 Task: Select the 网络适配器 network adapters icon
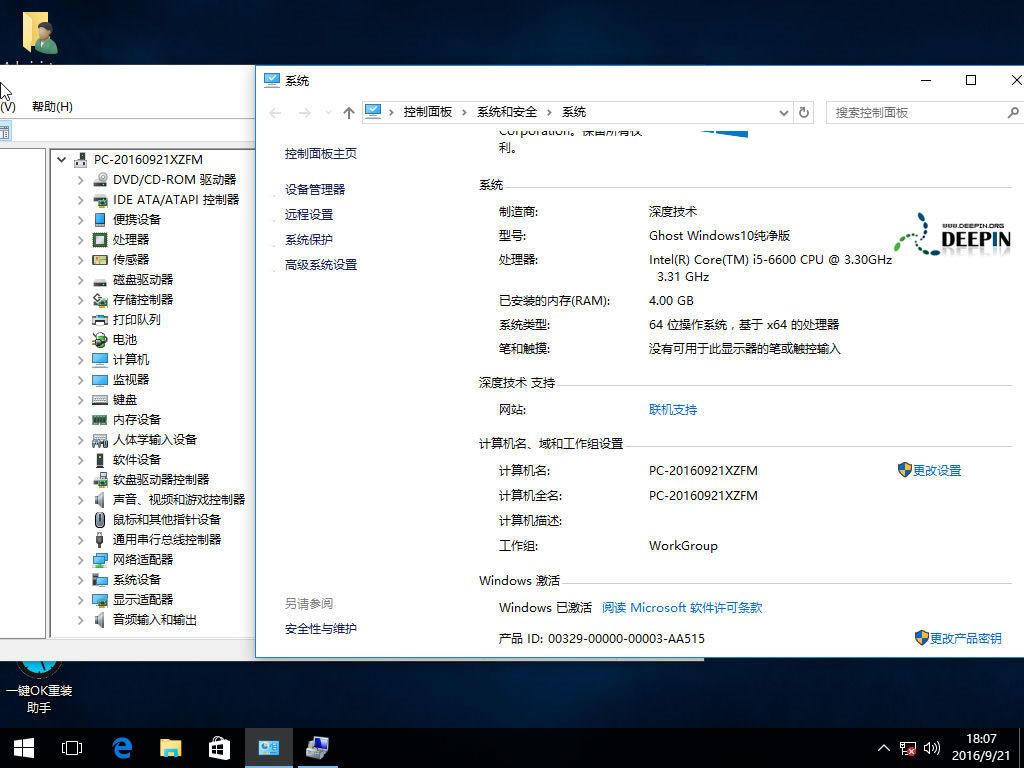pyautogui.click(x=99, y=559)
